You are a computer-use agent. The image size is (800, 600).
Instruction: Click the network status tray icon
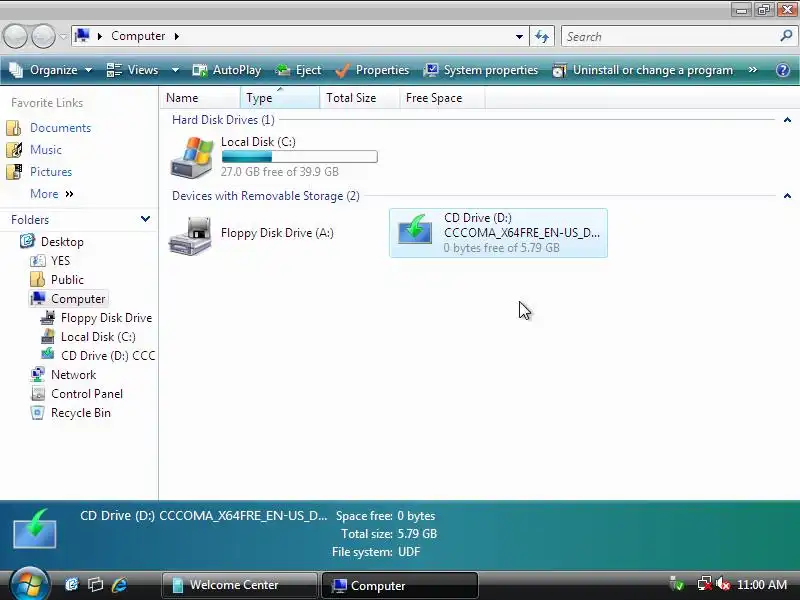[x=705, y=584]
